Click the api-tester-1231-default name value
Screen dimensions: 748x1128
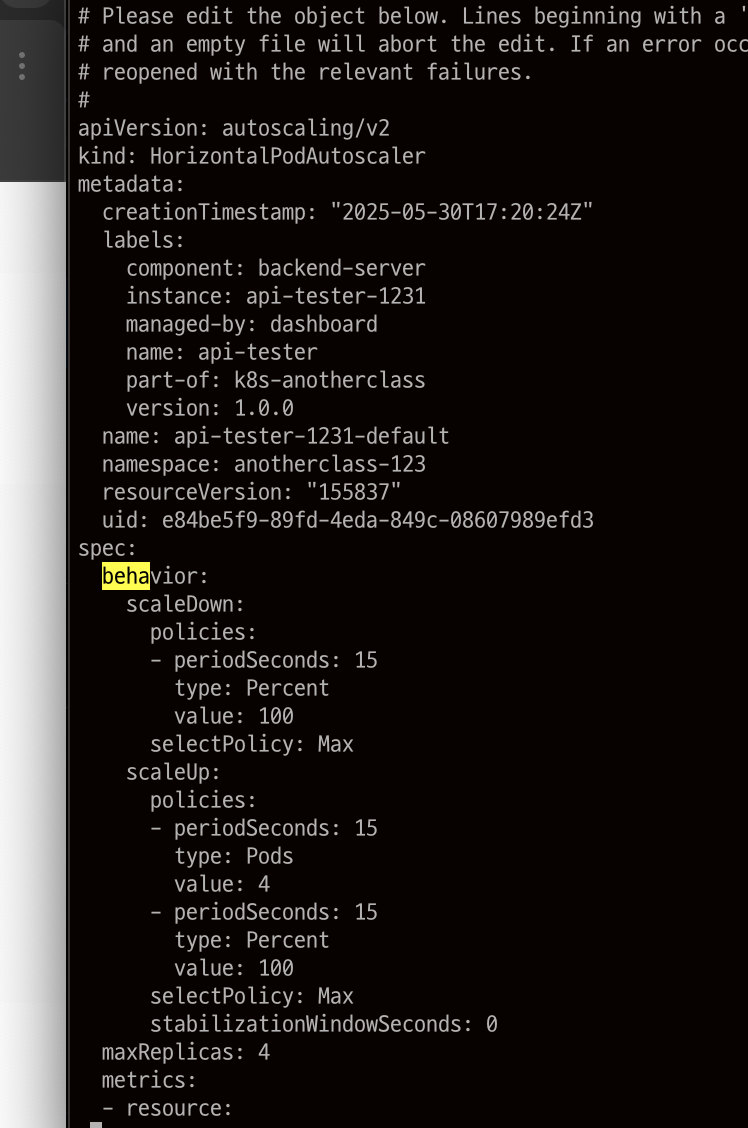[311, 436]
